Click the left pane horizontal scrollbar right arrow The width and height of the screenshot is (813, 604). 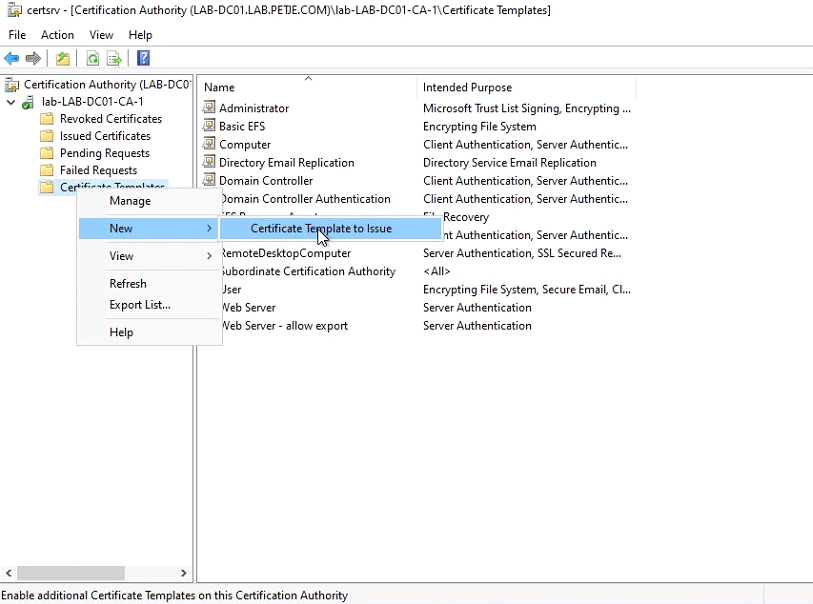[183, 573]
